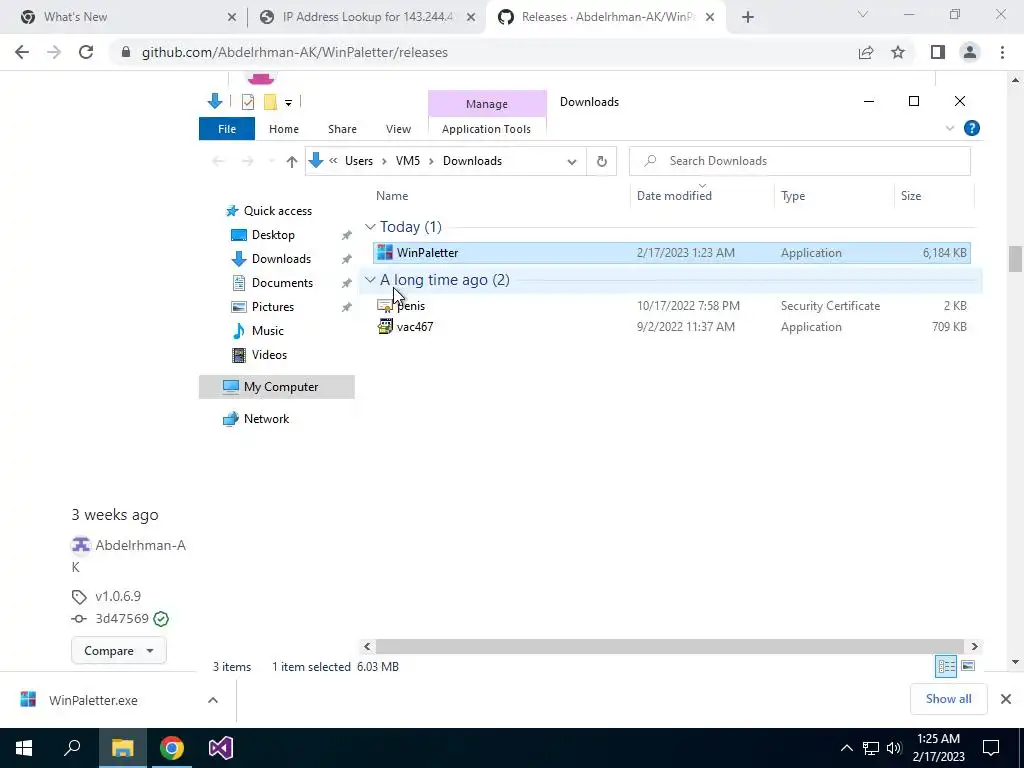Open Windows Start menu
Screen dimensions: 1024x768
[x=24, y=748]
